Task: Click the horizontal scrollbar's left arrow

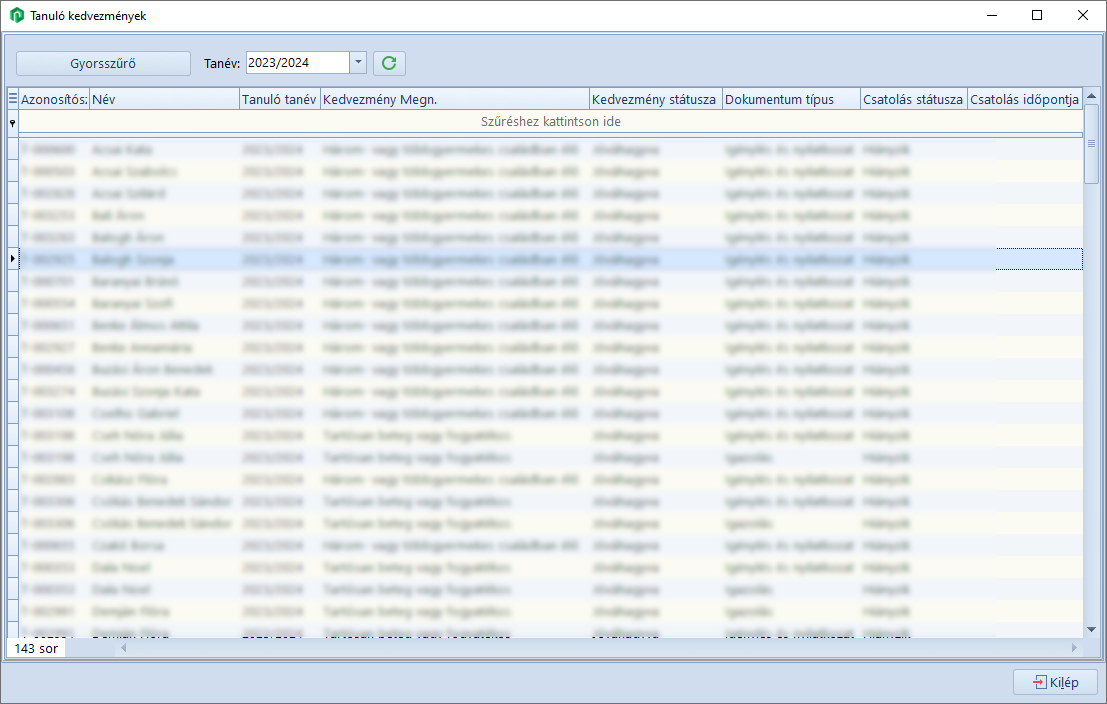Action: point(124,648)
